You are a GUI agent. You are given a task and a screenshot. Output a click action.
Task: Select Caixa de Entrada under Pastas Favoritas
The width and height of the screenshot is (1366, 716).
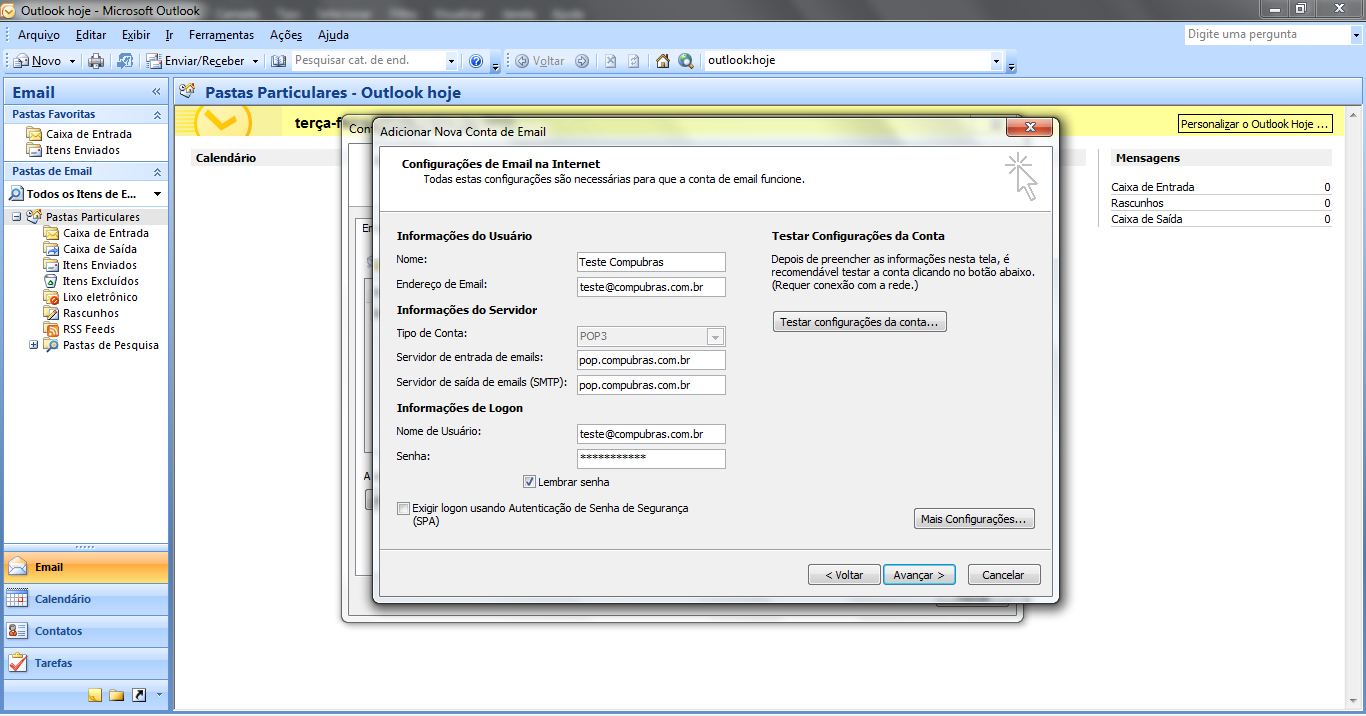pos(79,134)
